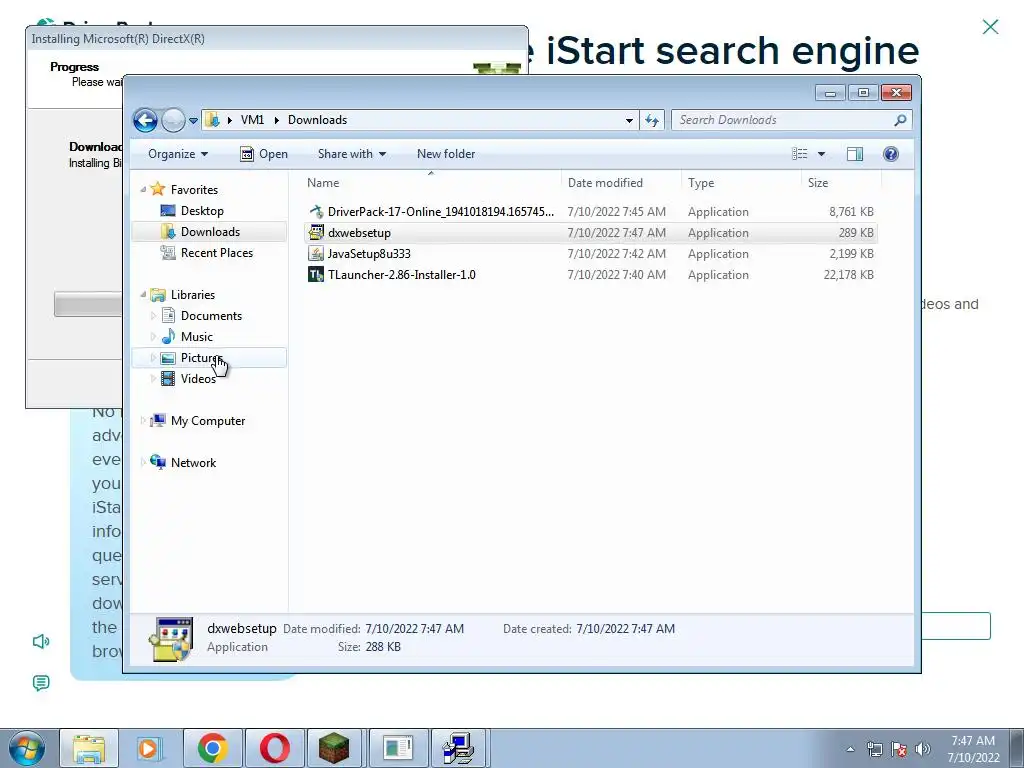Open the volume control in the tray
The height and width of the screenshot is (768, 1024).
click(923, 750)
